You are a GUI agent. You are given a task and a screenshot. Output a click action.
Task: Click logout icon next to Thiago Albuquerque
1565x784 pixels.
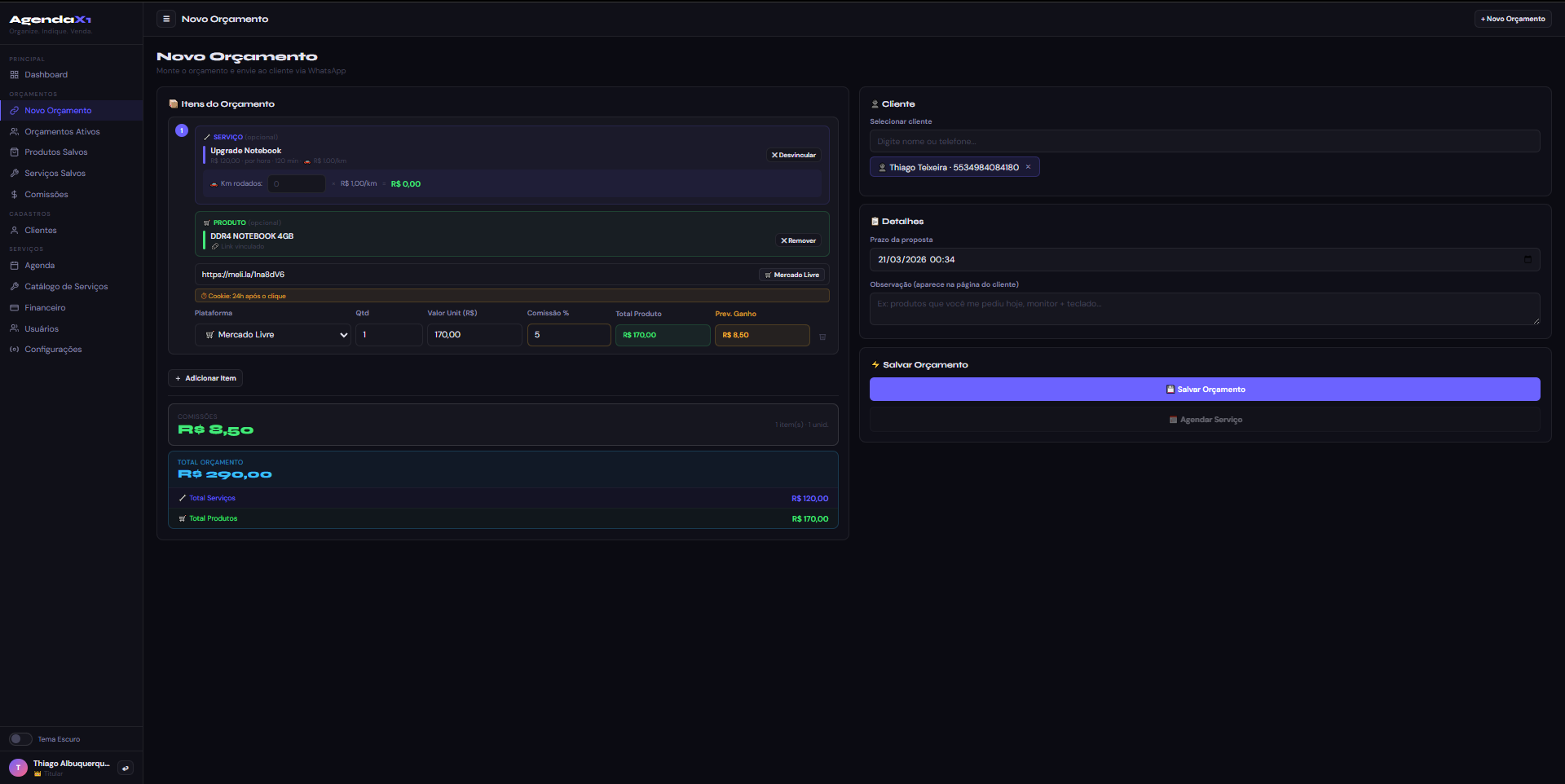126,768
